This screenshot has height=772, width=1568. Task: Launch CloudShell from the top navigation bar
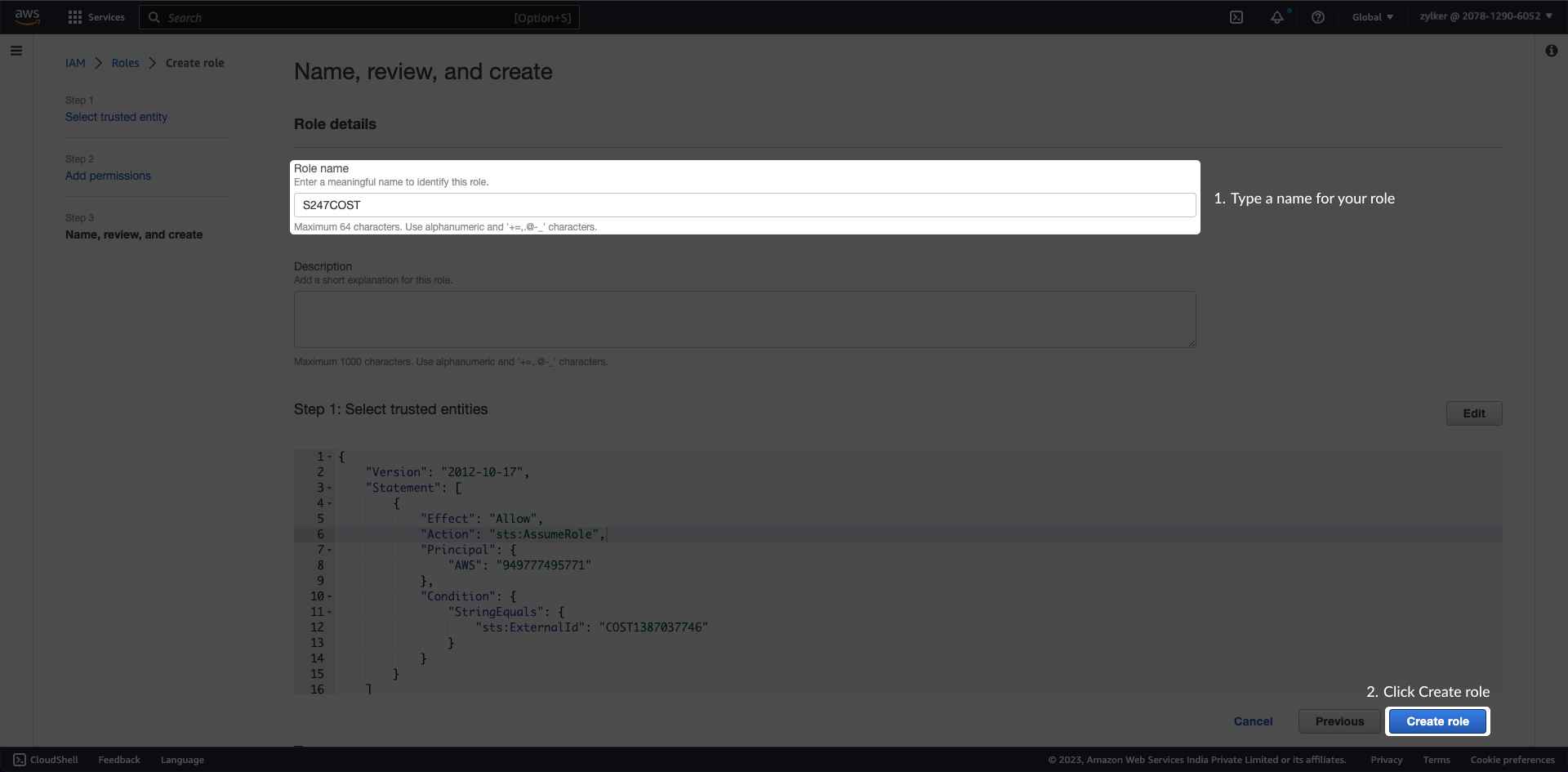tap(1236, 17)
